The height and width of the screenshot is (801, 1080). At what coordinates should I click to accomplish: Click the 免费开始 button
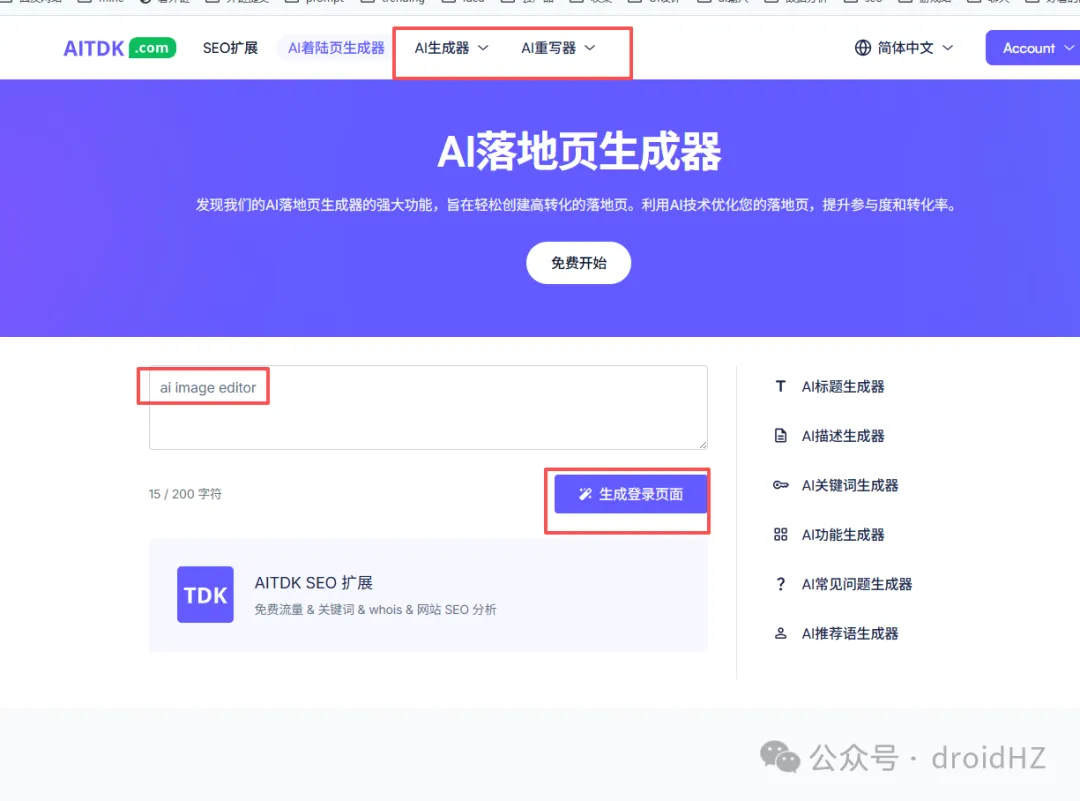point(578,263)
